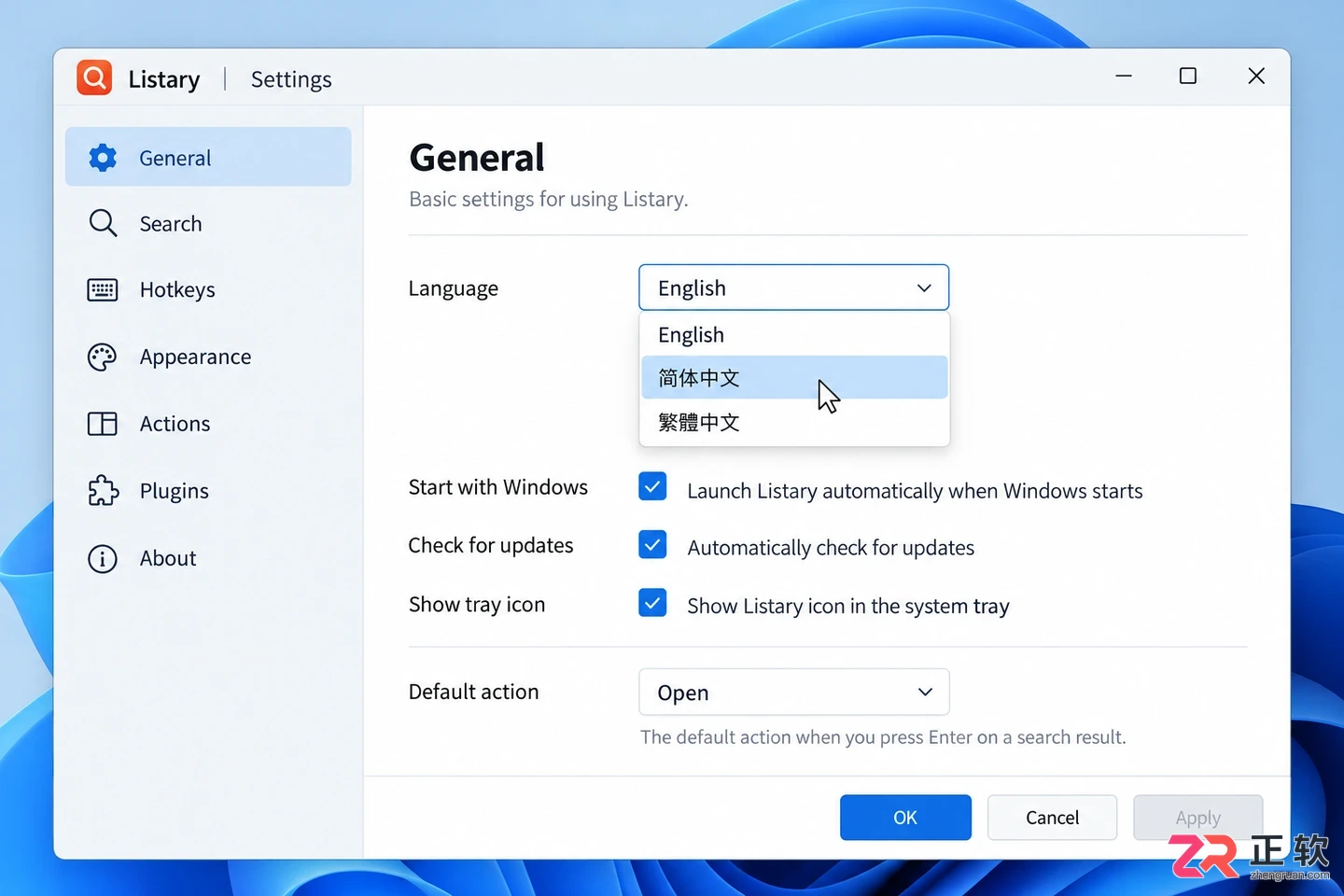Open Plugins via the puzzle piece icon
Screen dimensions: 1344x896
(x=103, y=491)
